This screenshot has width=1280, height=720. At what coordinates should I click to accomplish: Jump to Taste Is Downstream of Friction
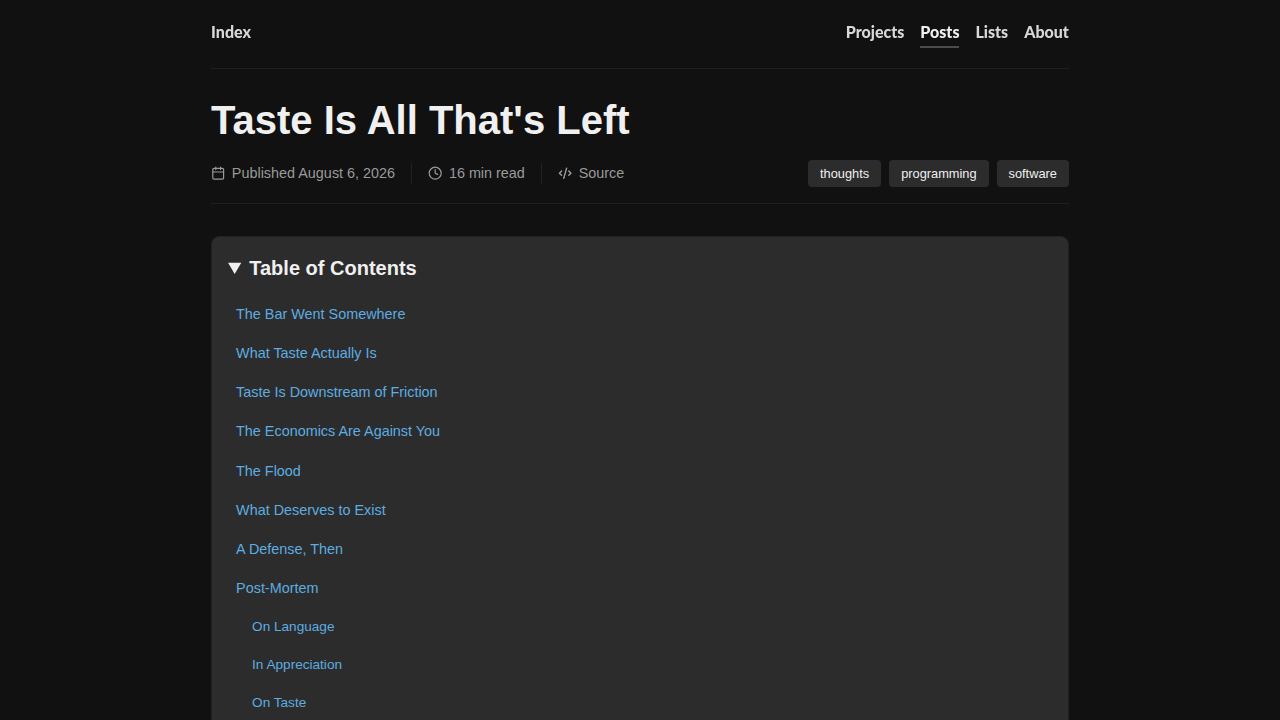[x=336, y=392]
